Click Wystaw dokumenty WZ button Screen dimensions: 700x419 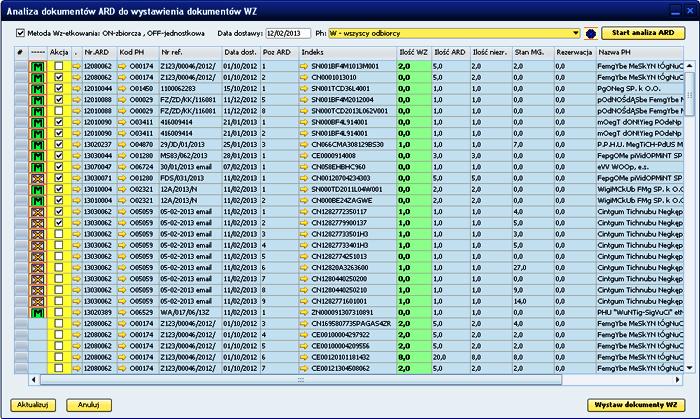point(636,405)
